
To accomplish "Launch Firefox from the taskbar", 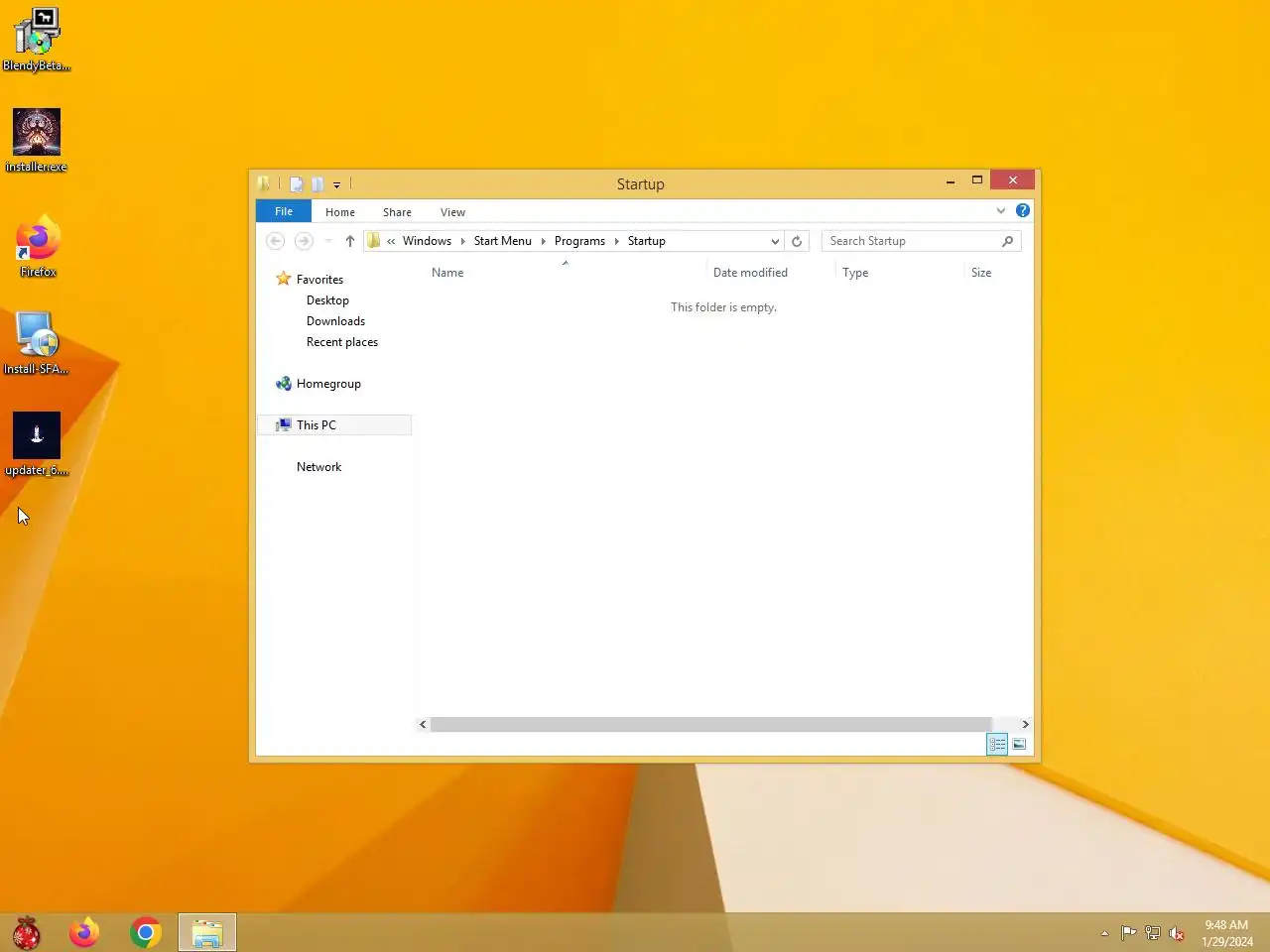I will pos(84,932).
